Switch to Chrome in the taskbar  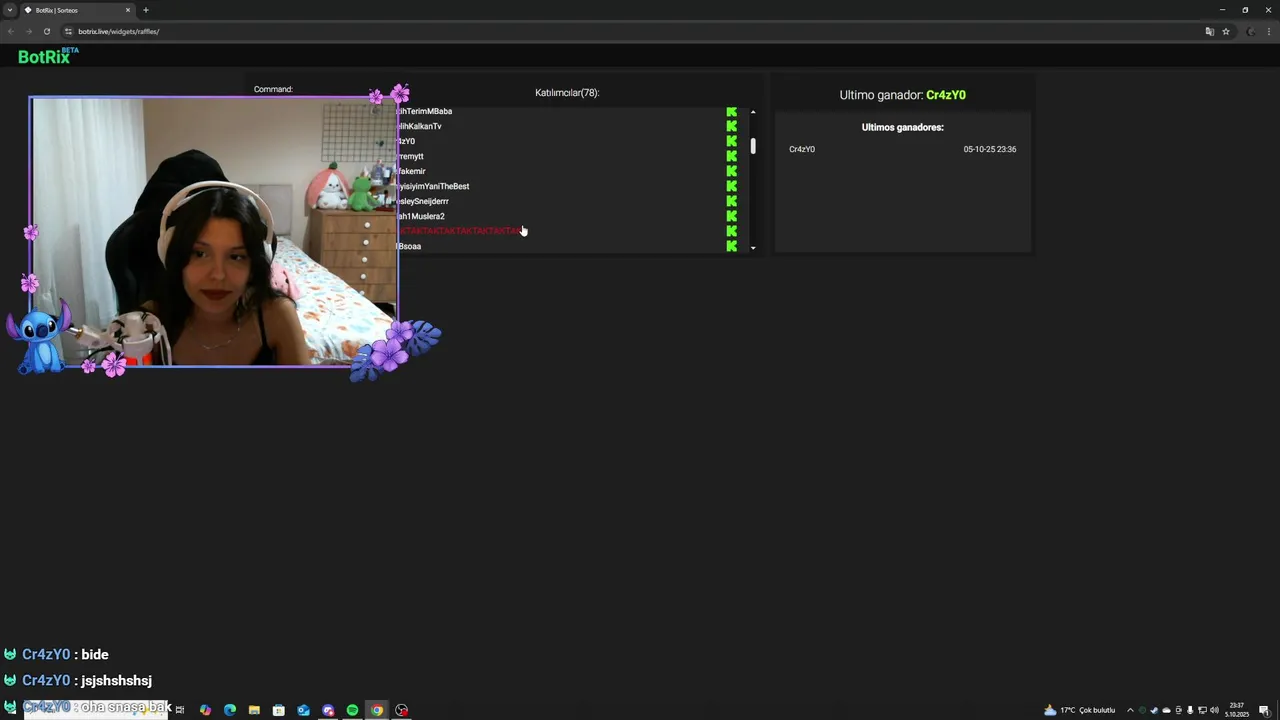[377, 710]
